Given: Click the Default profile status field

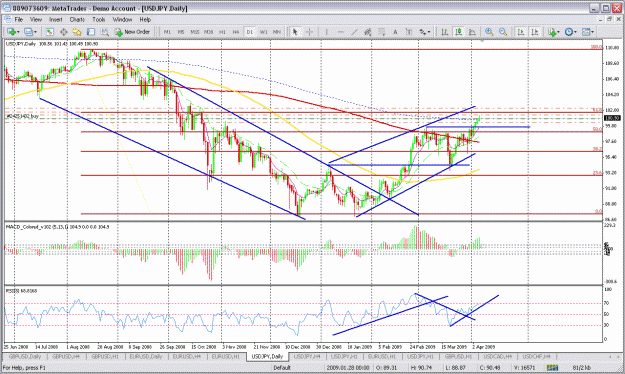Looking at the screenshot, I should (x=282, y=367).
